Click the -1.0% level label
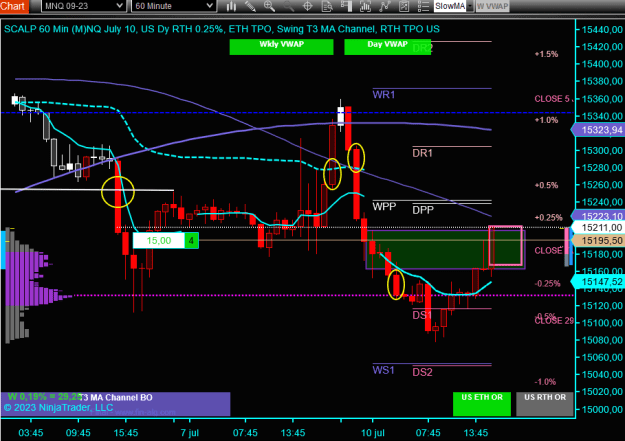The height and width of the screenshot is (441, 625). coord(545,382)
